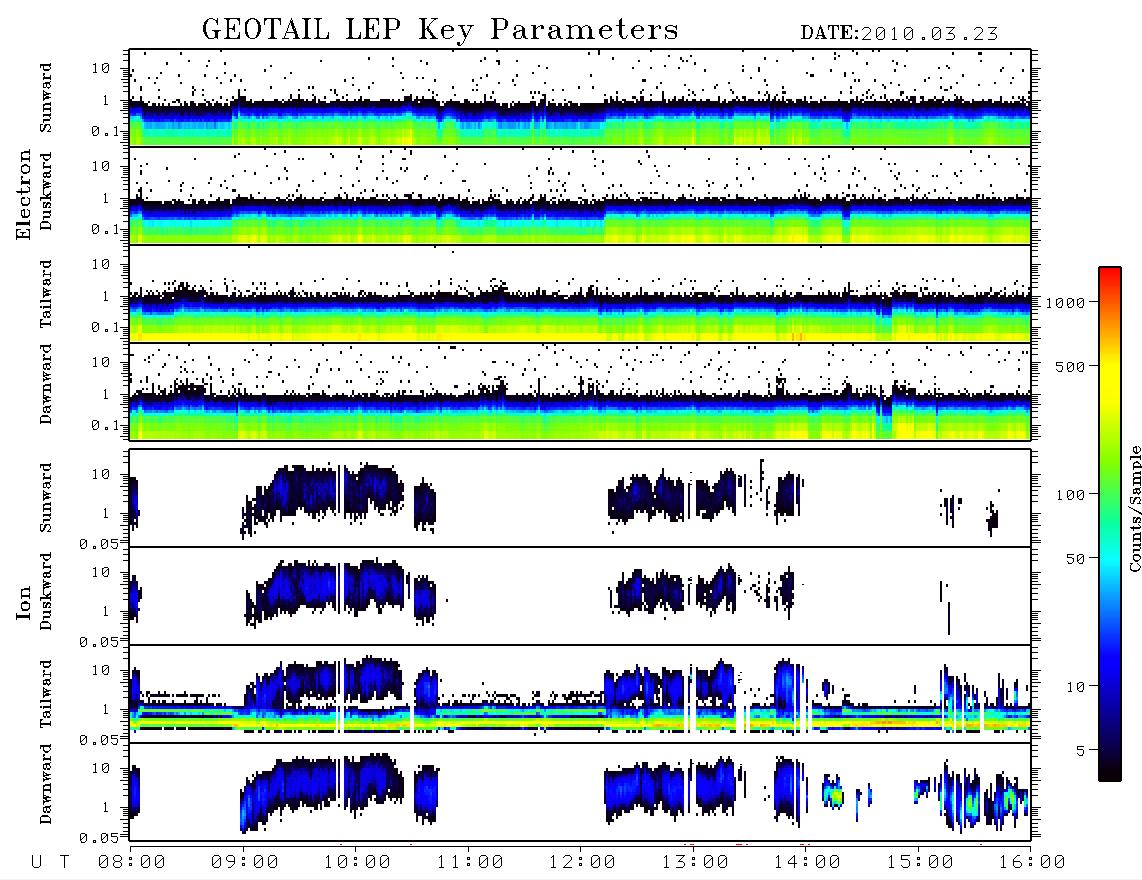This screenshot has width=1142, height=880.
Task: Select the Electron Tailward panel label
Action: 45,294
